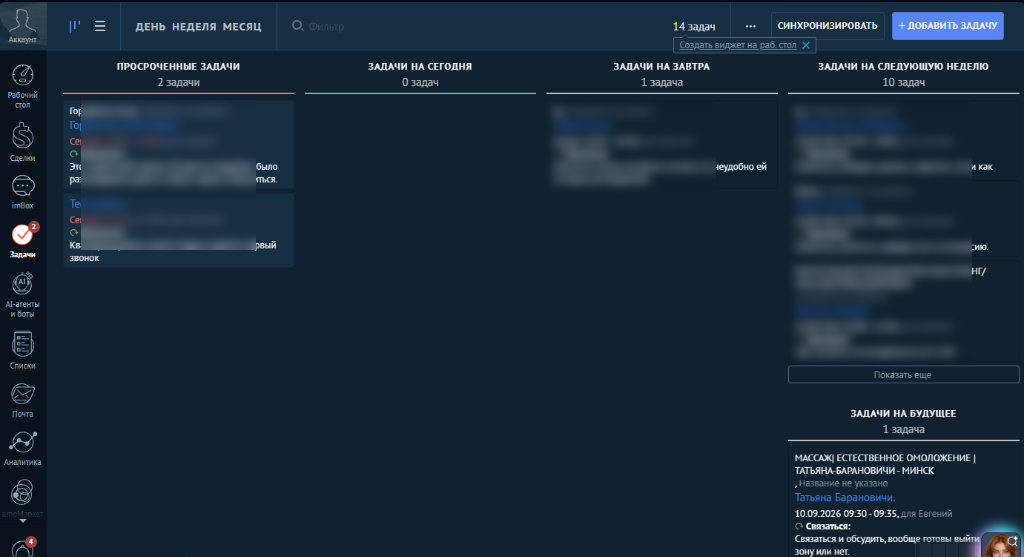Open the Account profile icon
The width and height of the screenshot is (1024, 557).
[23, 25]
